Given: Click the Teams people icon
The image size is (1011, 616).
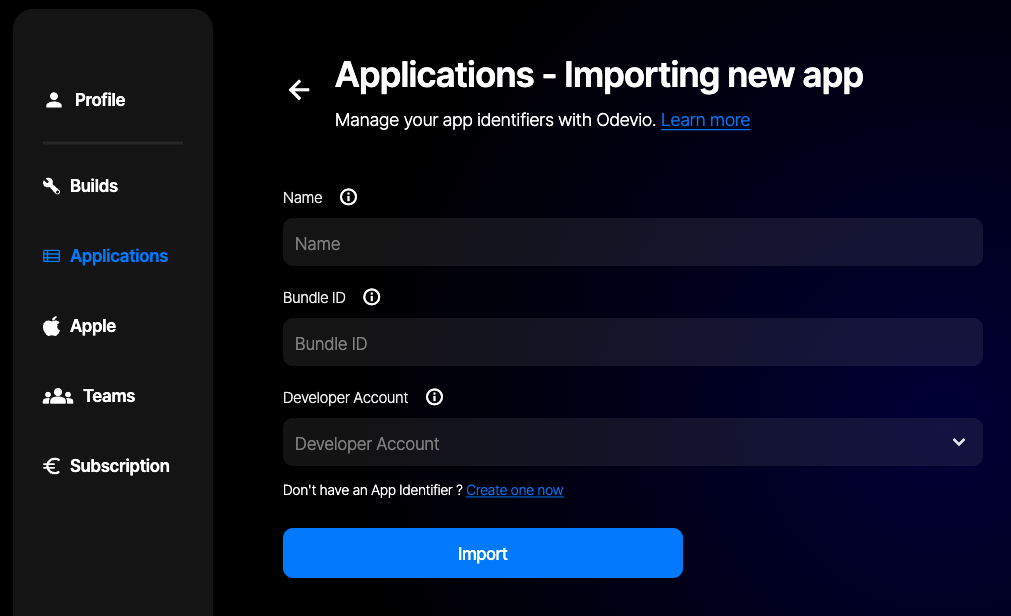Looking at the screenshot, I should tap(58, 396).
